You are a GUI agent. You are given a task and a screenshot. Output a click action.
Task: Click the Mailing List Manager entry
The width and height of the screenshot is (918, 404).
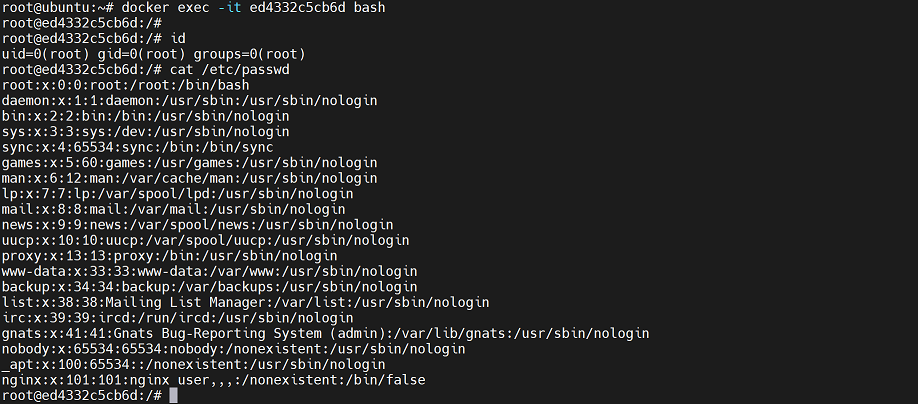tap(245, 302)
